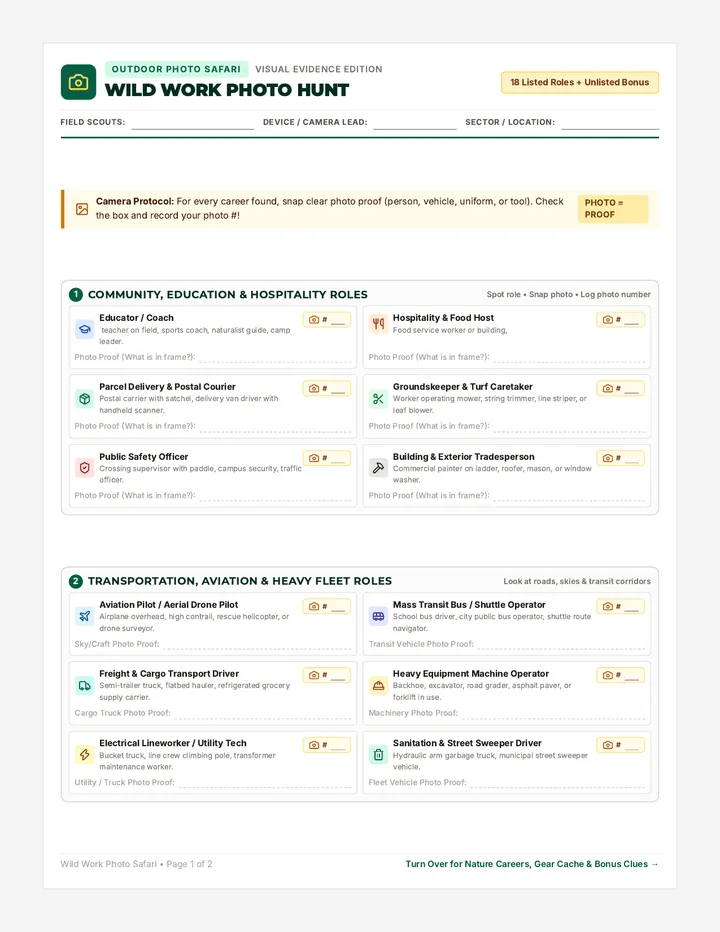Click the Photo Proof line under Building Tradesperson
This screenshot has width=720, height=932.
tap(569, 496)
